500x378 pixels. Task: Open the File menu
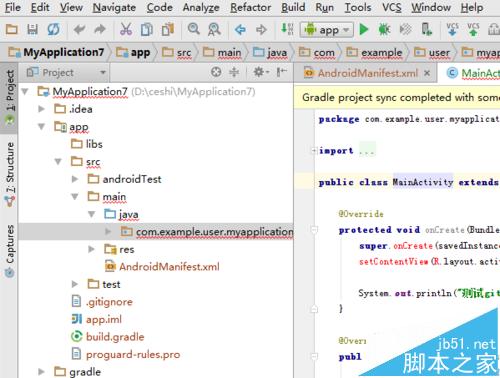(x=13, y=7)
